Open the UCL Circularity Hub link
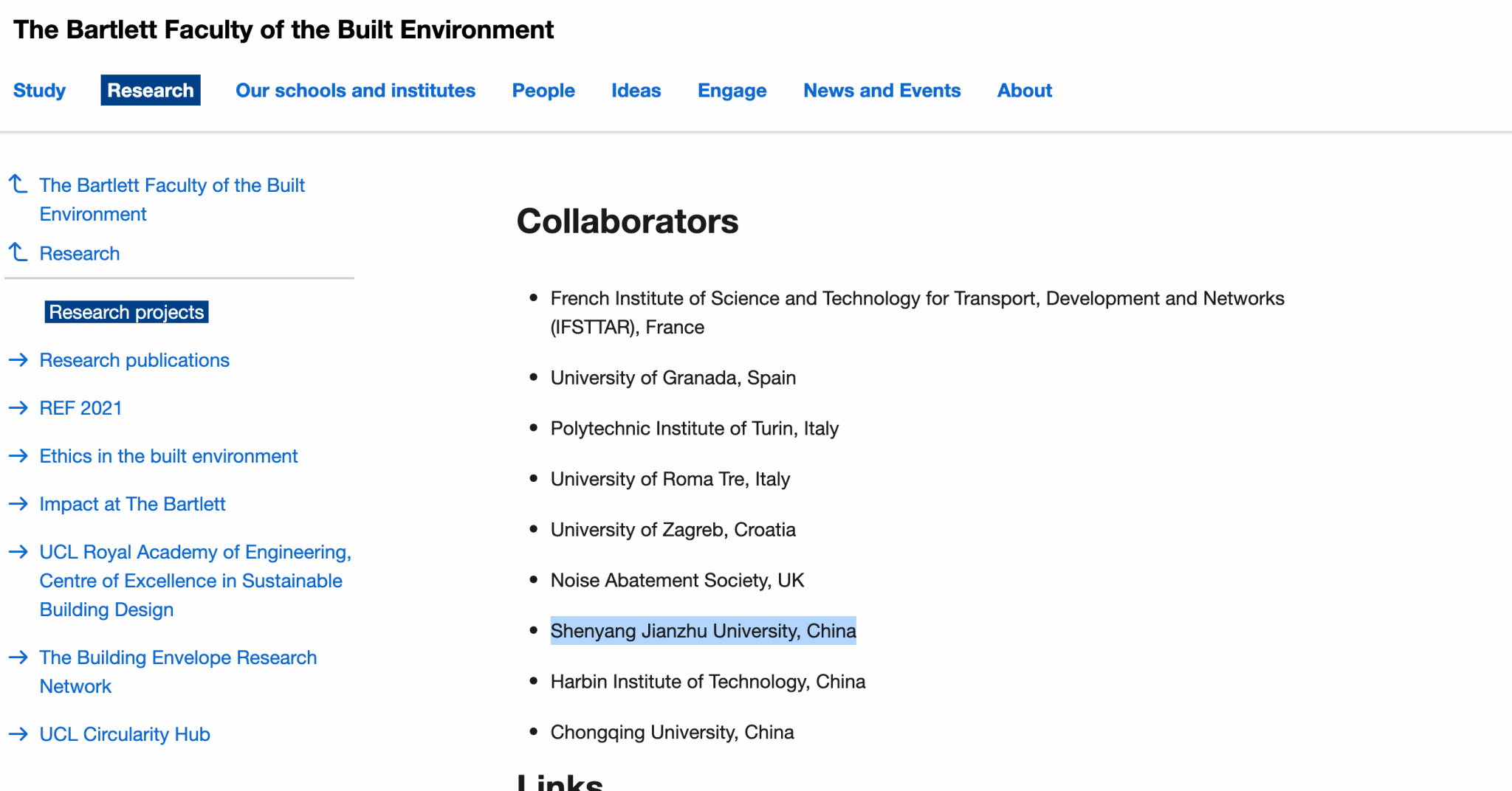The height and width of the screenshot is (791, 1512). tap(125, 734)
